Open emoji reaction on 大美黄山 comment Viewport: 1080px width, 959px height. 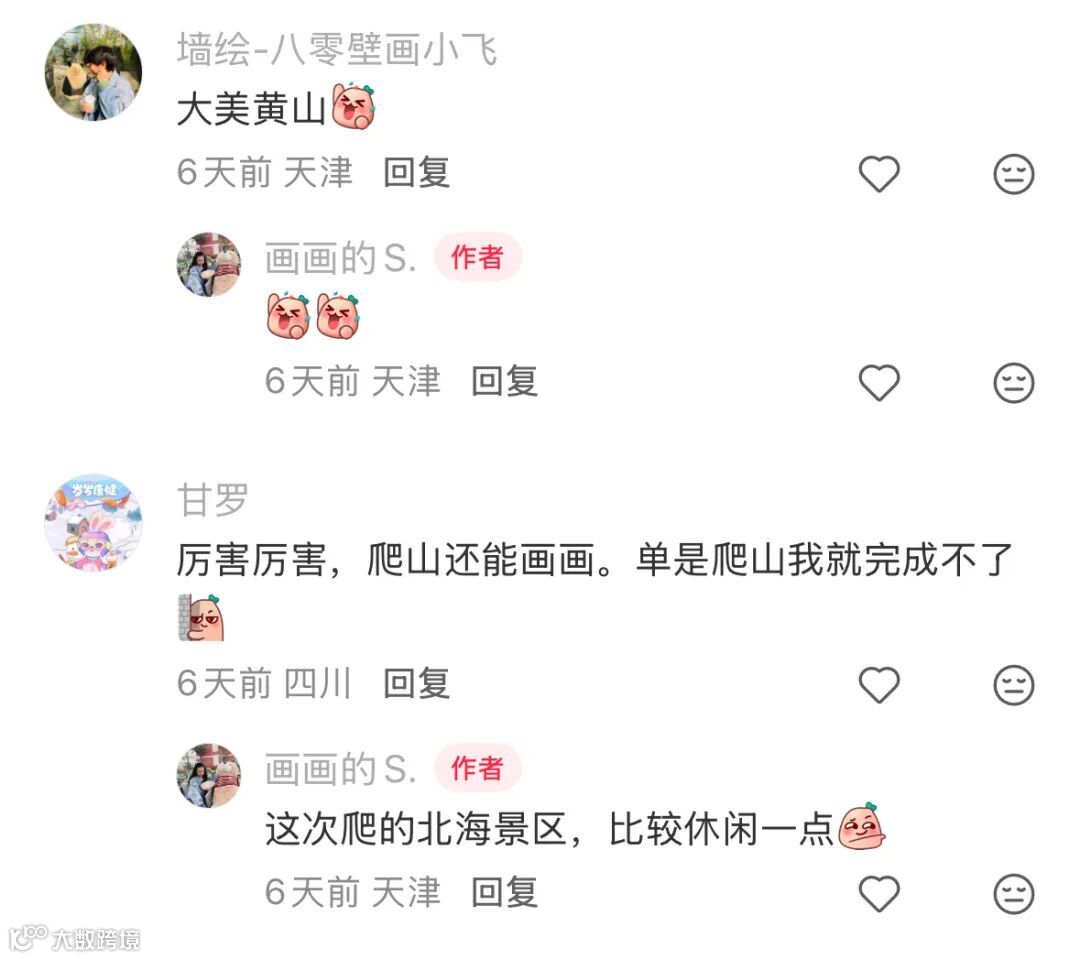pos(1014,174)
